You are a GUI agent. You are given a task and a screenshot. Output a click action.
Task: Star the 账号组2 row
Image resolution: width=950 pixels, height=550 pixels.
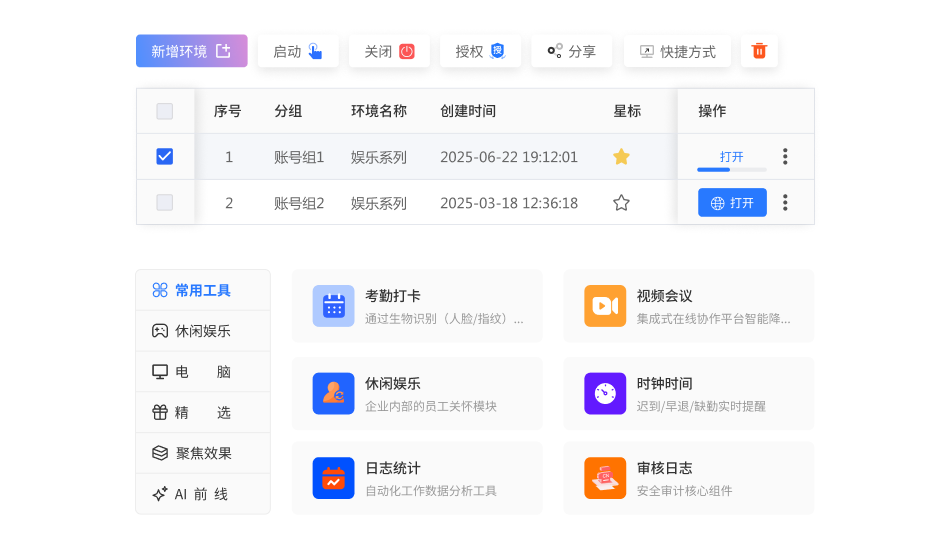[621, 203]
